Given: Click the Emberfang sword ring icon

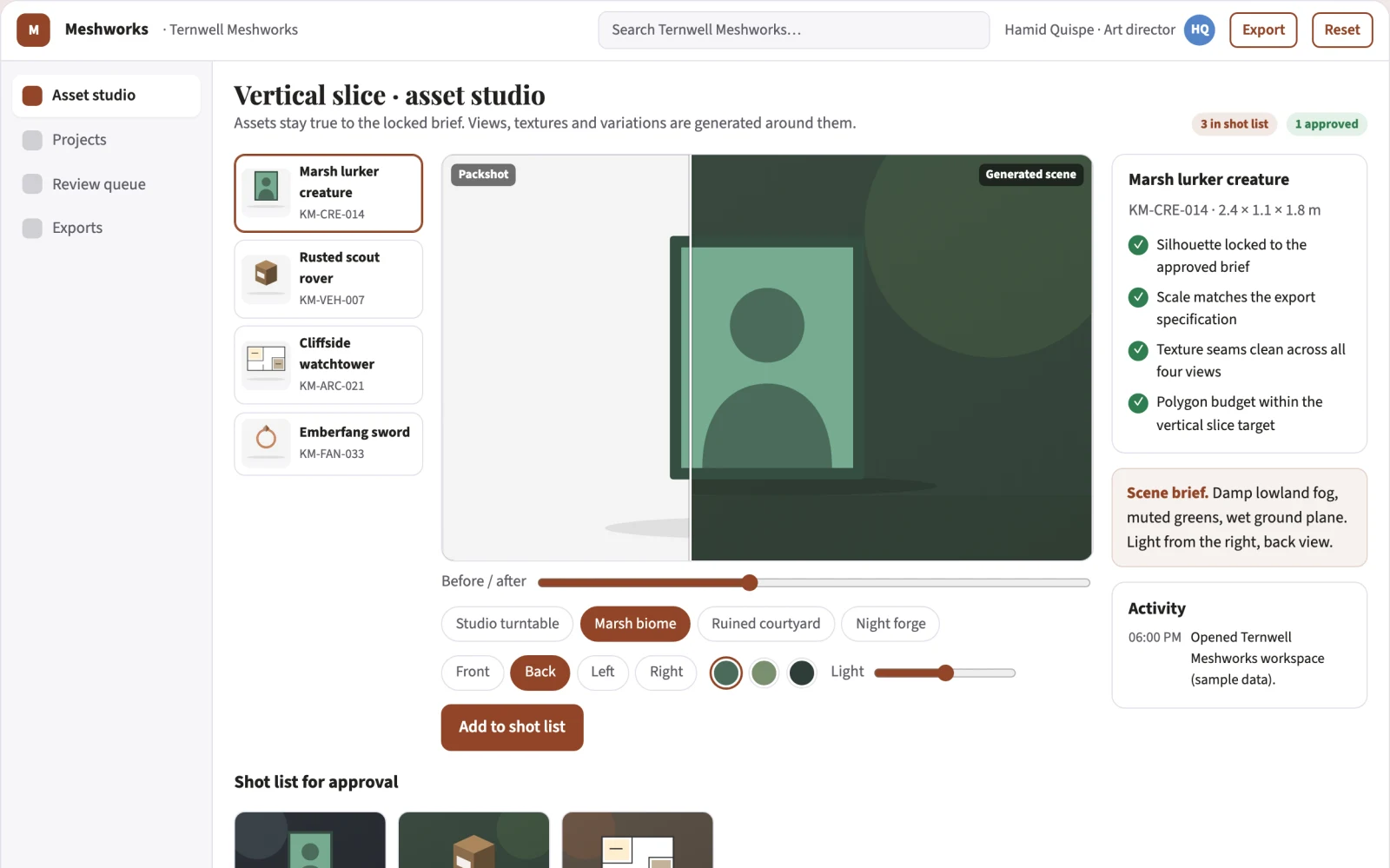Looking at the screenshot, I should [x=266, y=443].
